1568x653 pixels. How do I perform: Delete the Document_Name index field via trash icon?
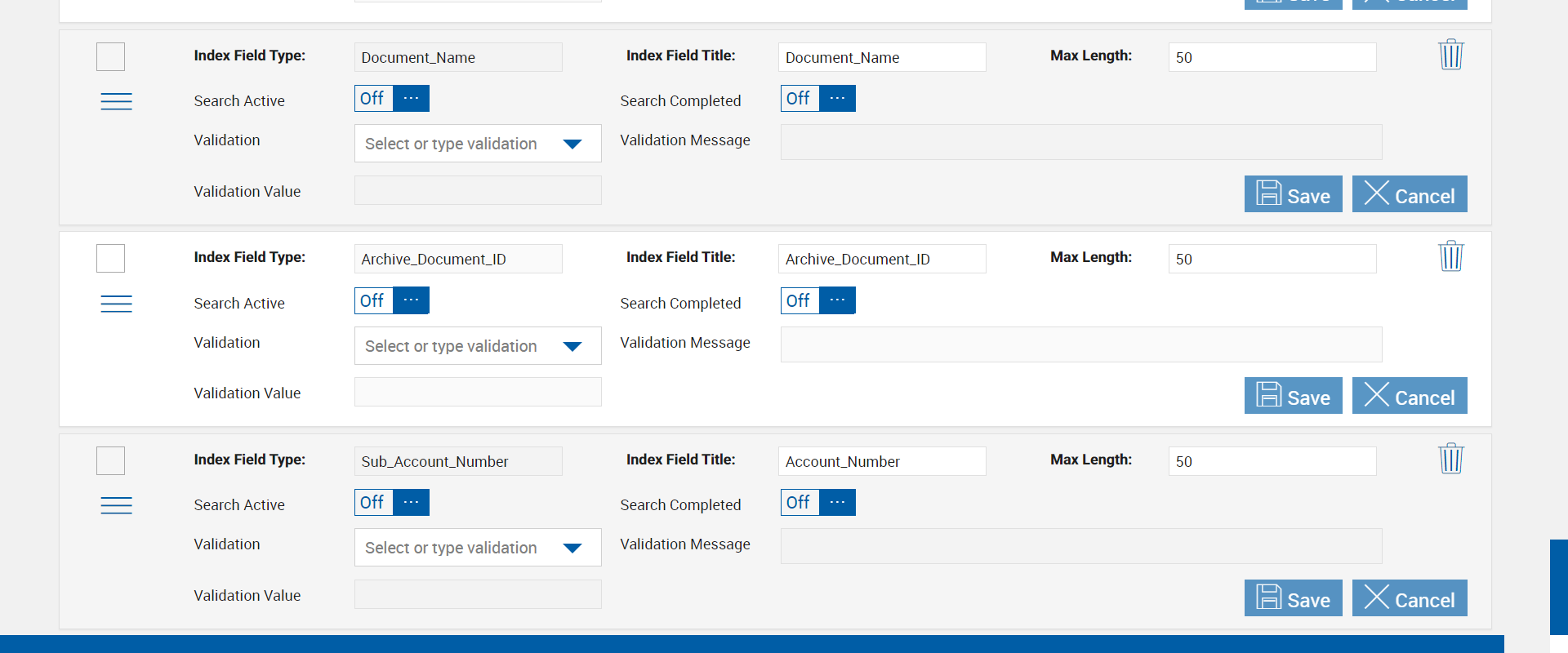[x=1450, y=55]
